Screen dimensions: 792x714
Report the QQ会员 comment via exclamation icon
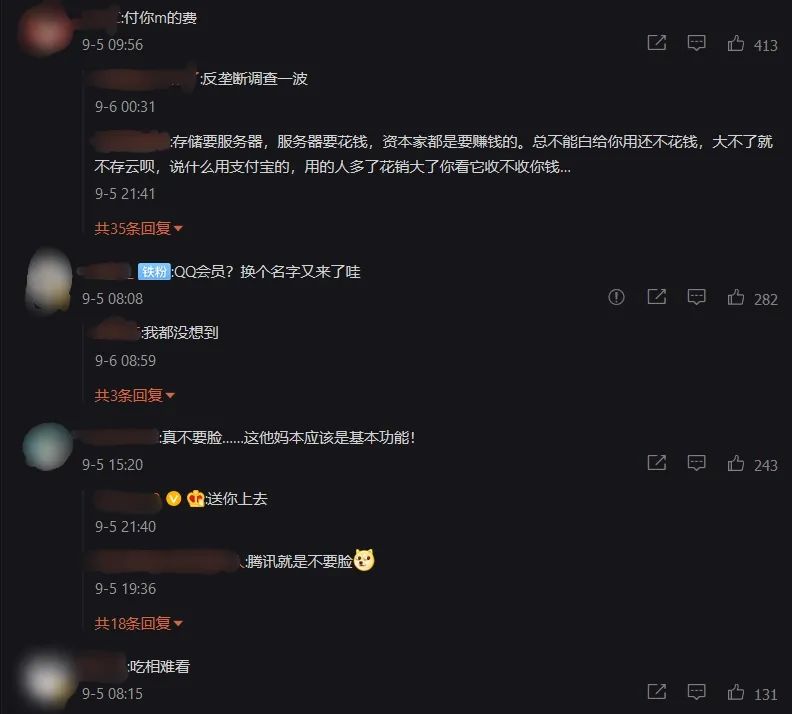coord(616,297)
